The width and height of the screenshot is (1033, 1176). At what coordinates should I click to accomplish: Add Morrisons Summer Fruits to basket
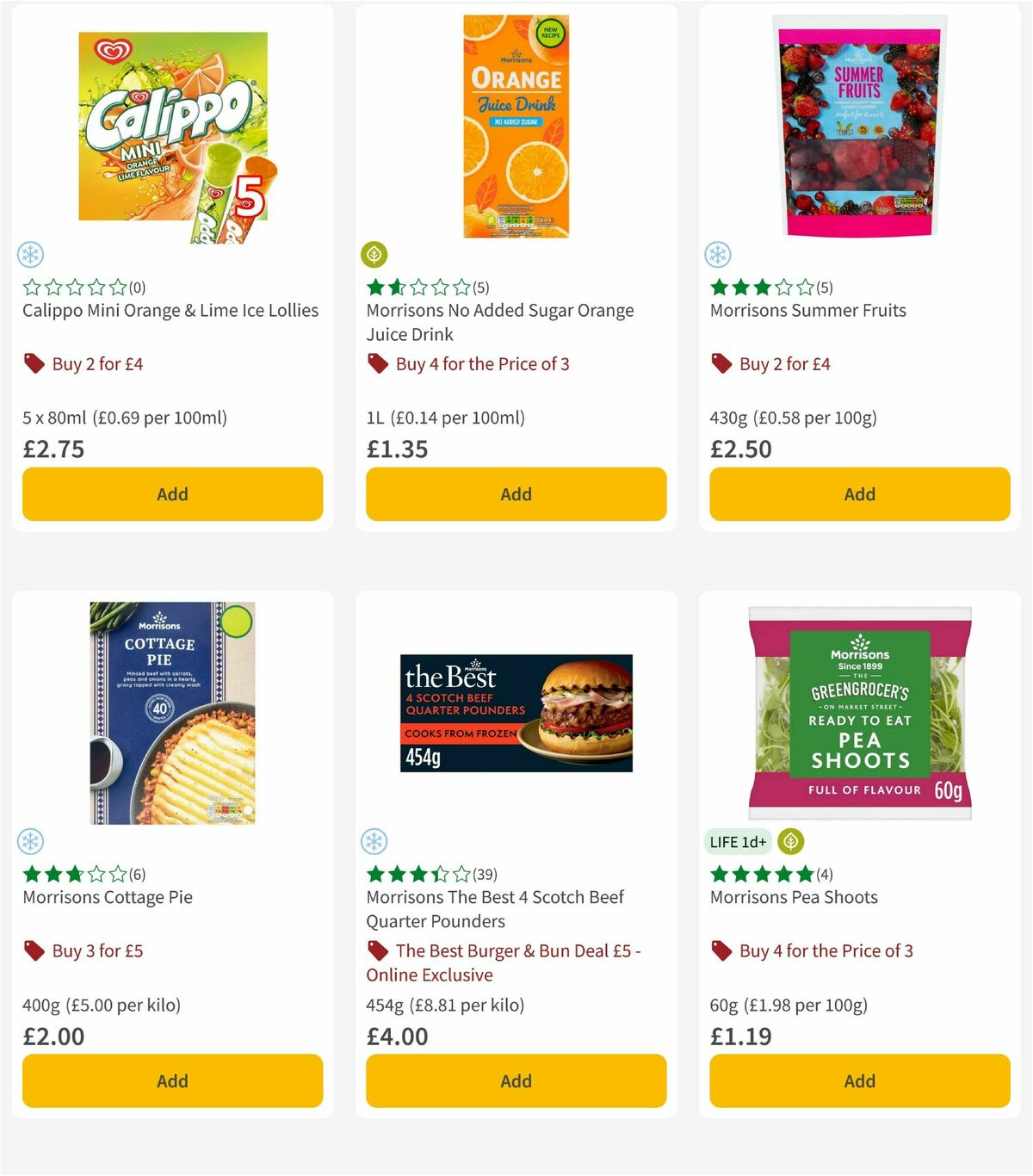coord(859,494)
